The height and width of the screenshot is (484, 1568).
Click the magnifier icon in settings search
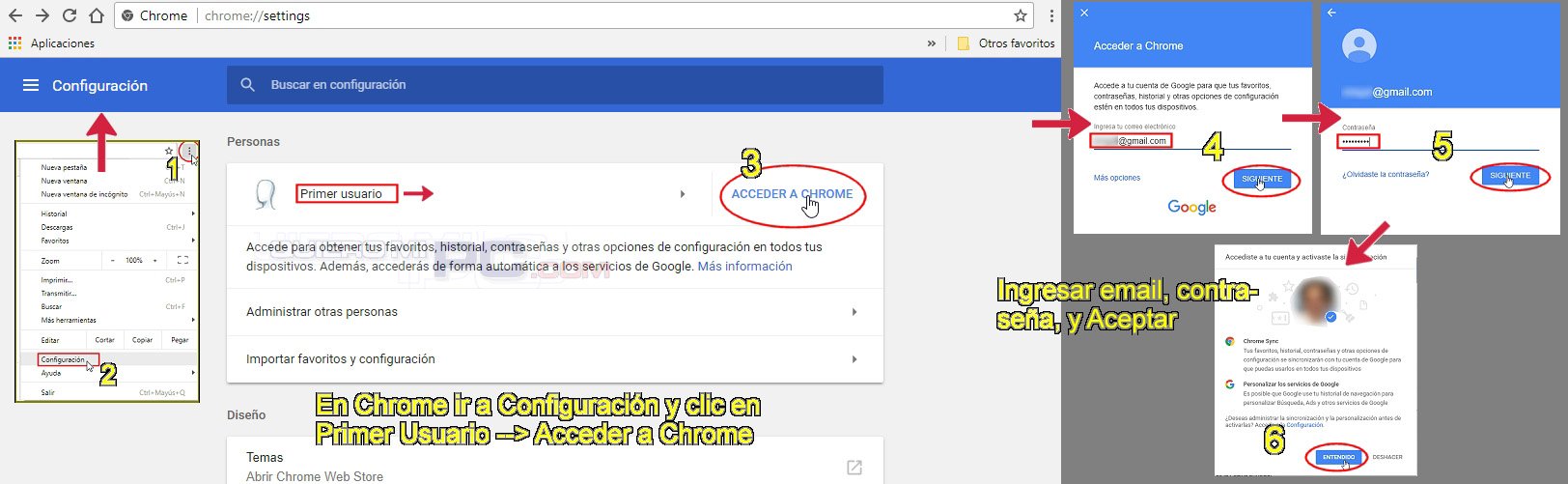[x=247, y=85]
